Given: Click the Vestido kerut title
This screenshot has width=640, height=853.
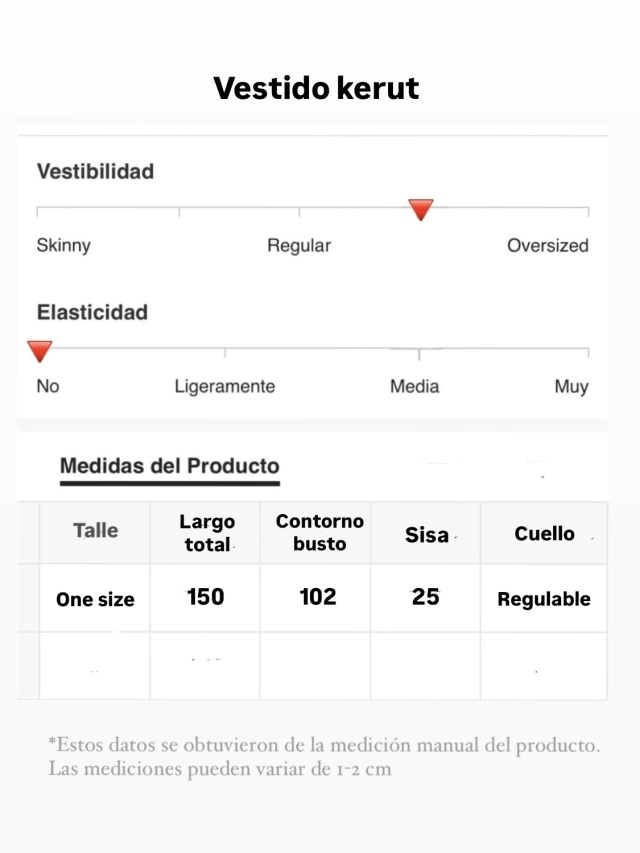Looking at the screenshot, I should coord(316,88).
